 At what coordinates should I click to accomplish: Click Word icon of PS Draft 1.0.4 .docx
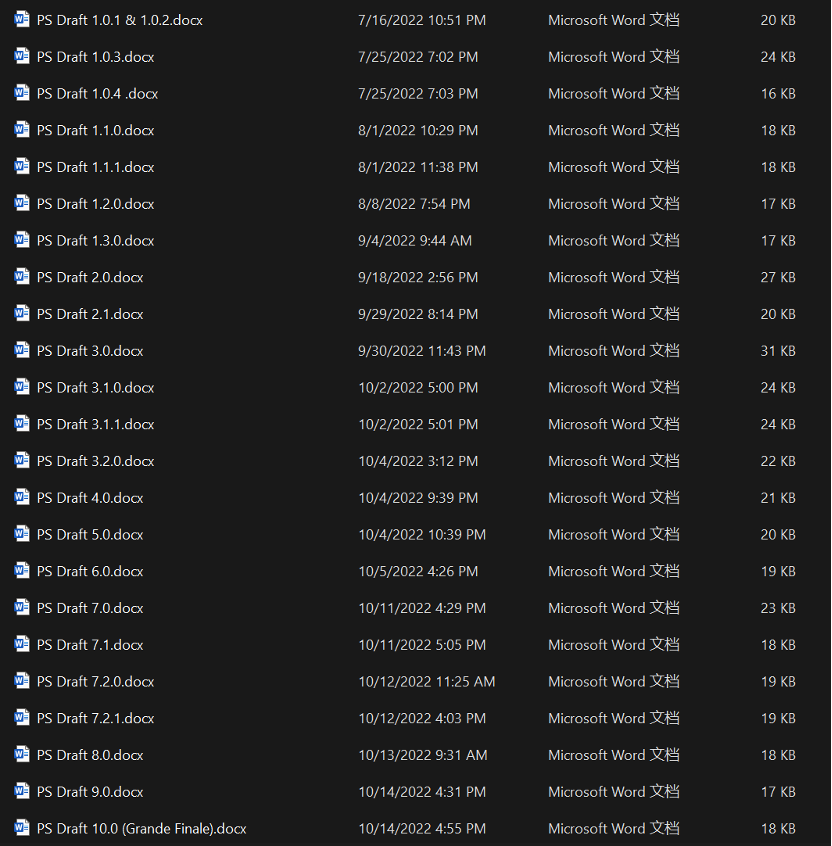tap(22, 93)
